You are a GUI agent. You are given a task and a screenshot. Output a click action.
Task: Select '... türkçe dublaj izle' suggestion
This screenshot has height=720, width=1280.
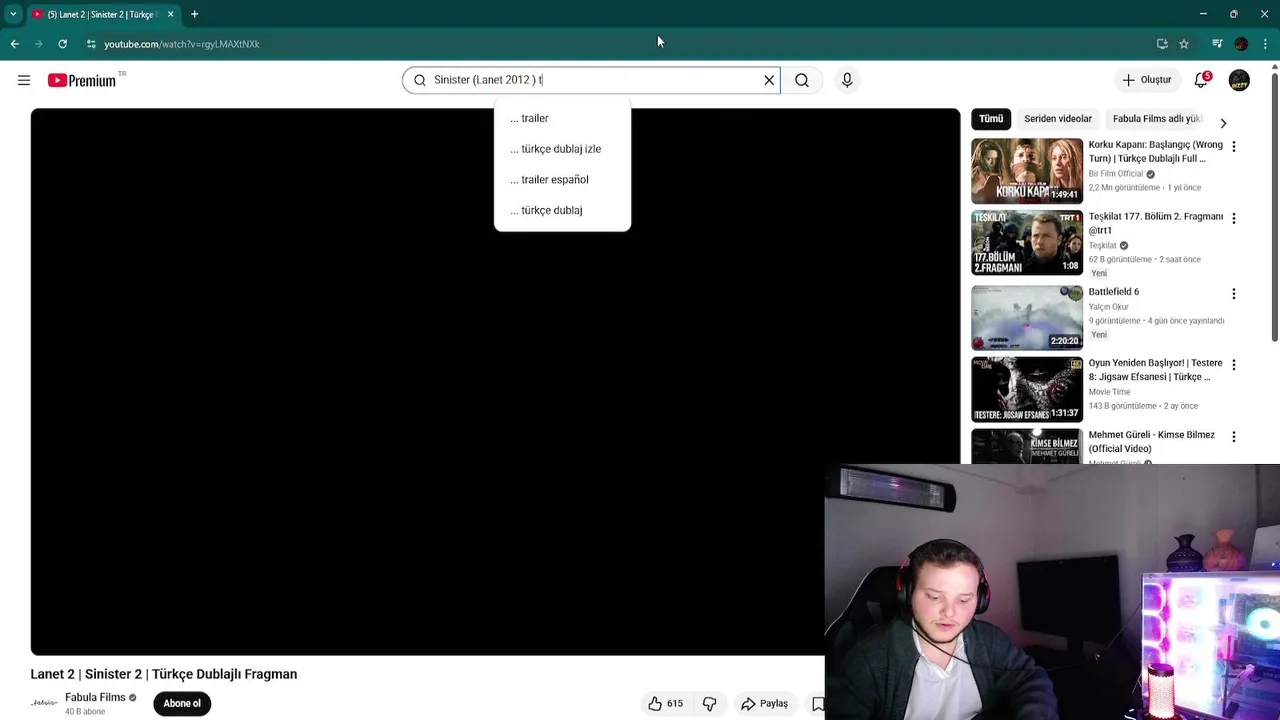562,149
